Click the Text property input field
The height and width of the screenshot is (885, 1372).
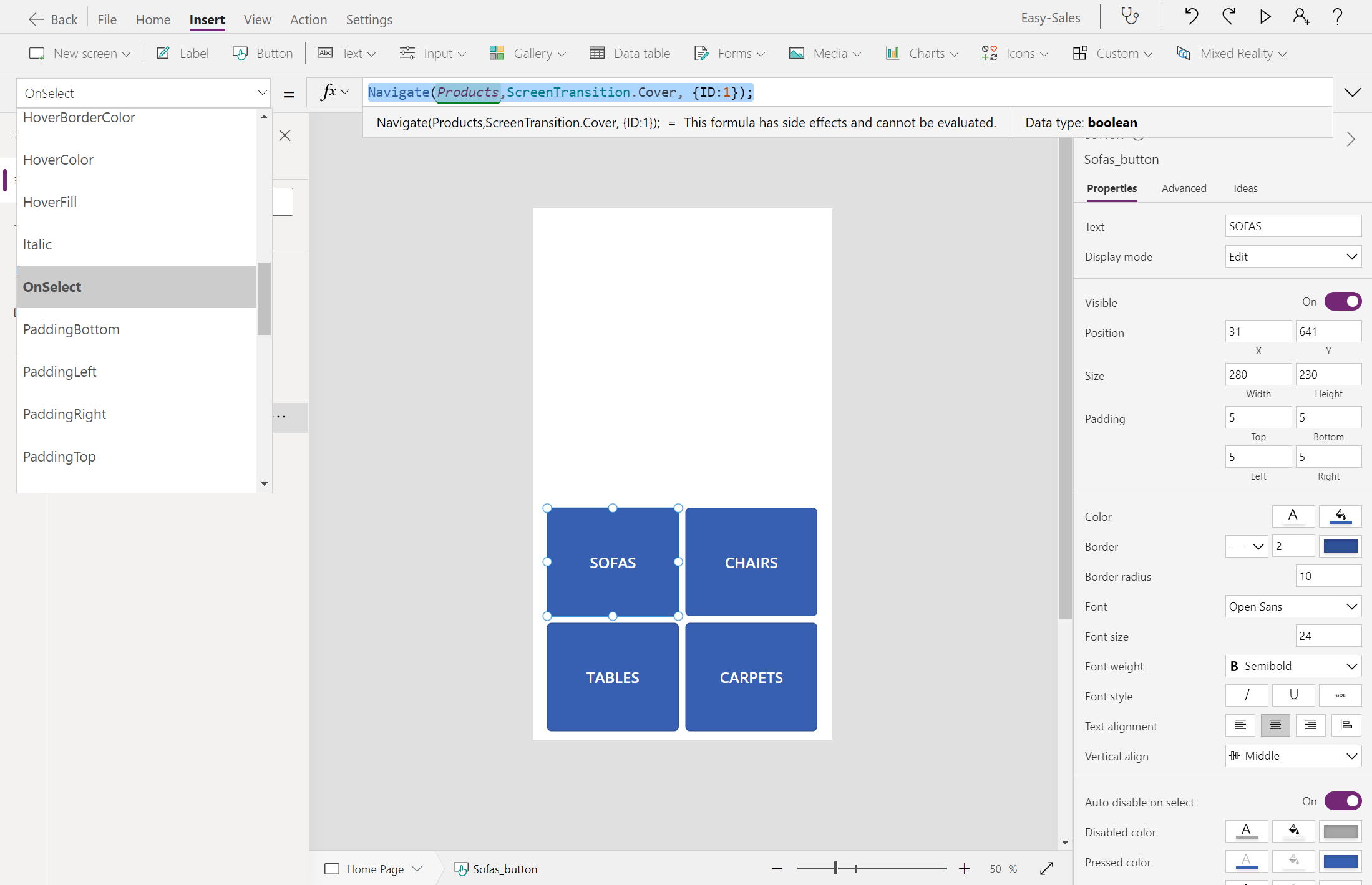(x=1293, y=226)
